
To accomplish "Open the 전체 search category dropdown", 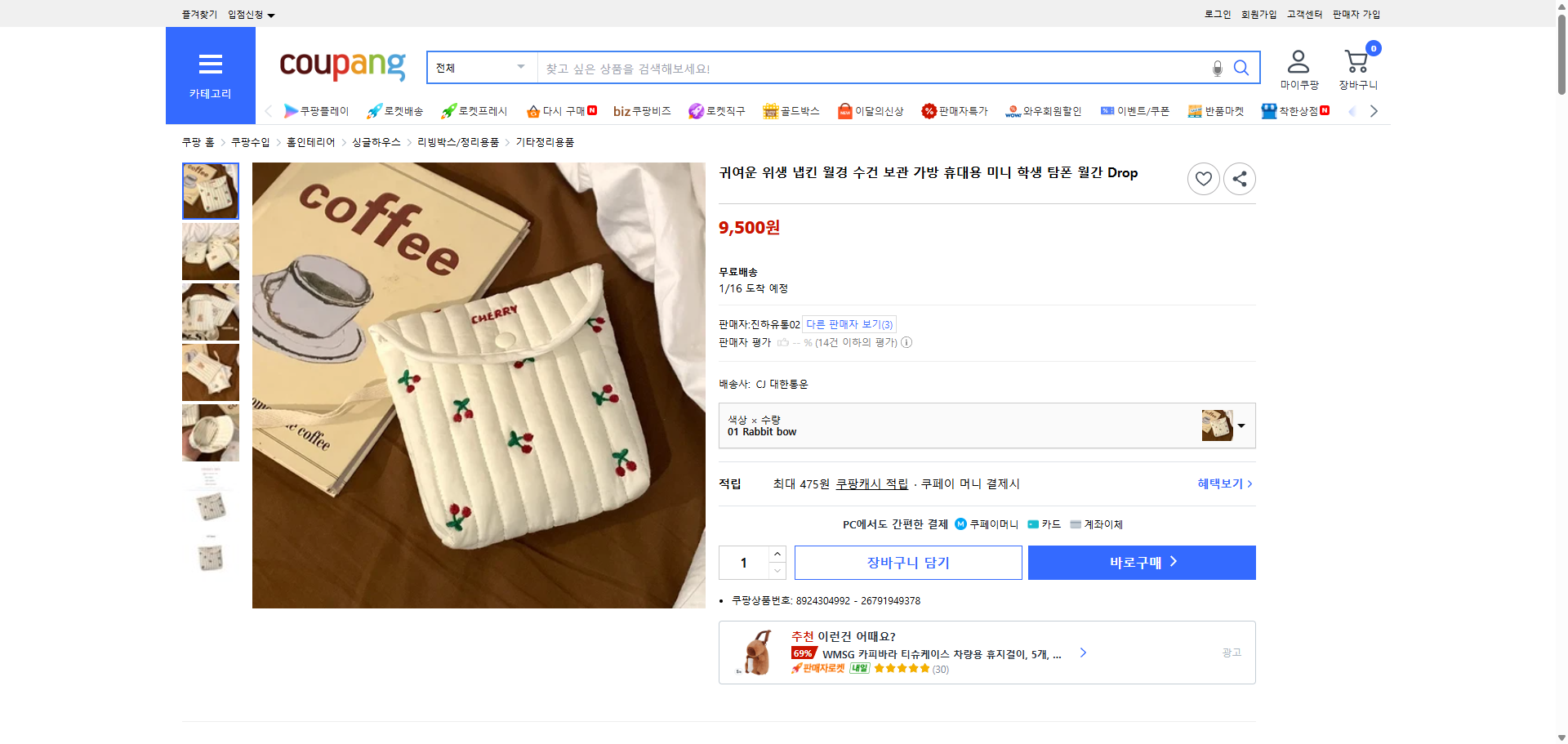I will pyautogui.click(x=480, y=68).
